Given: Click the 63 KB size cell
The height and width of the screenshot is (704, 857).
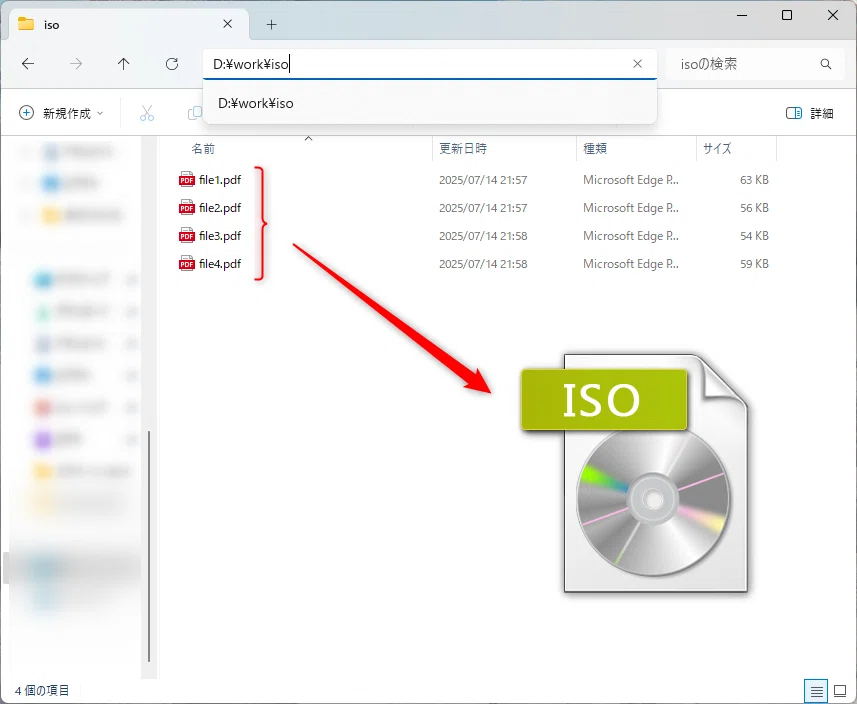Looking at the screenshot, I should [754, 180].
